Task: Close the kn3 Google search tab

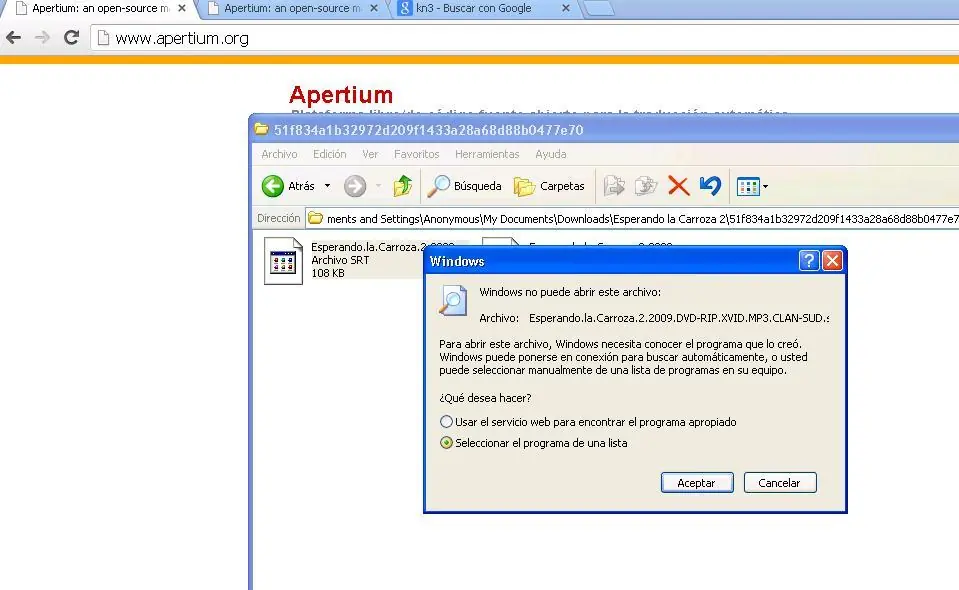Action: tap(566, 9)
